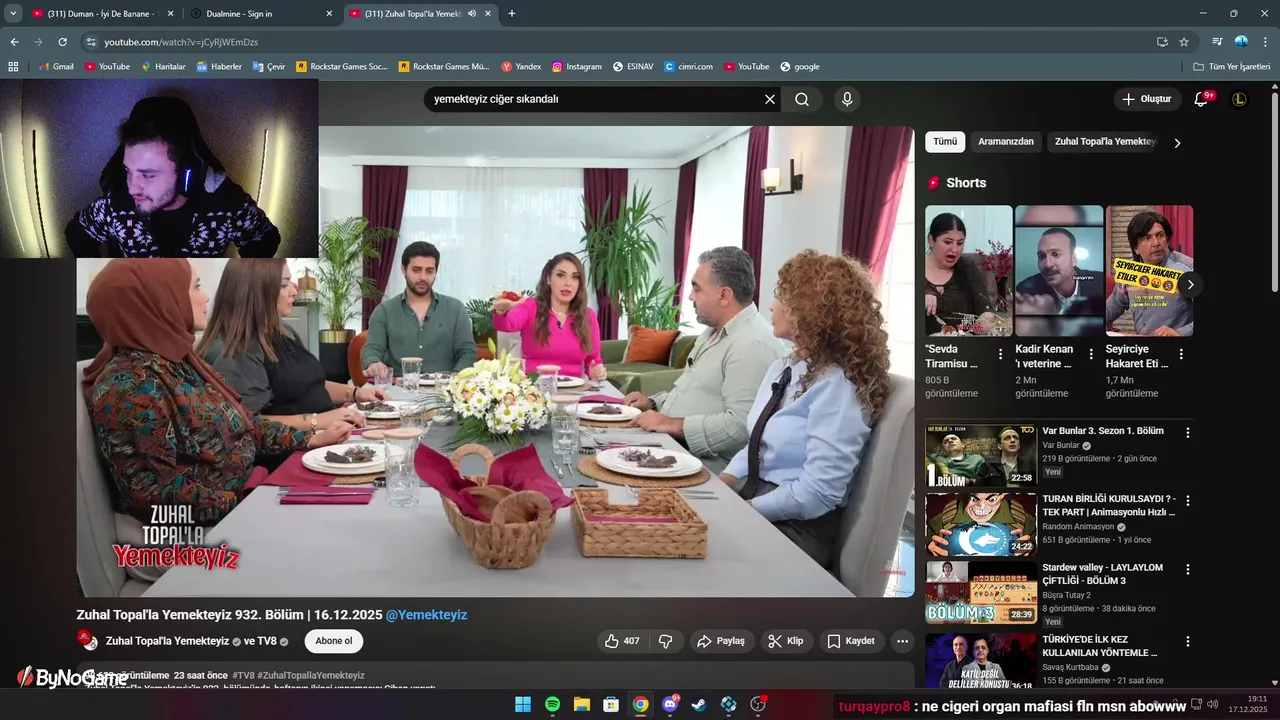Screen dimensions: 1280x720
Task: Open options for Var Bunlar 3. Sezon video
Action: click(1188, 433)
